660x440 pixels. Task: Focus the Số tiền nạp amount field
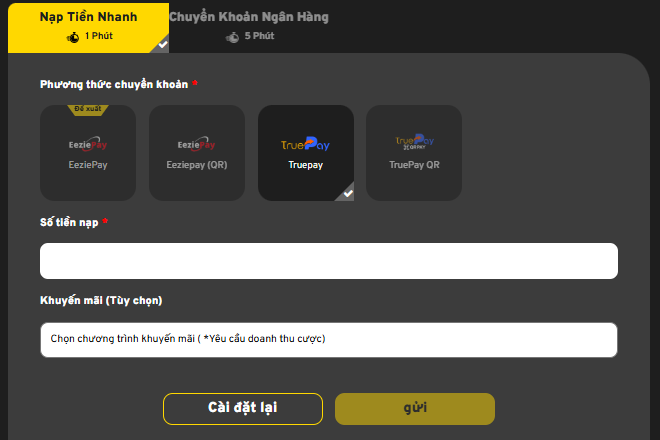point(329,261)
